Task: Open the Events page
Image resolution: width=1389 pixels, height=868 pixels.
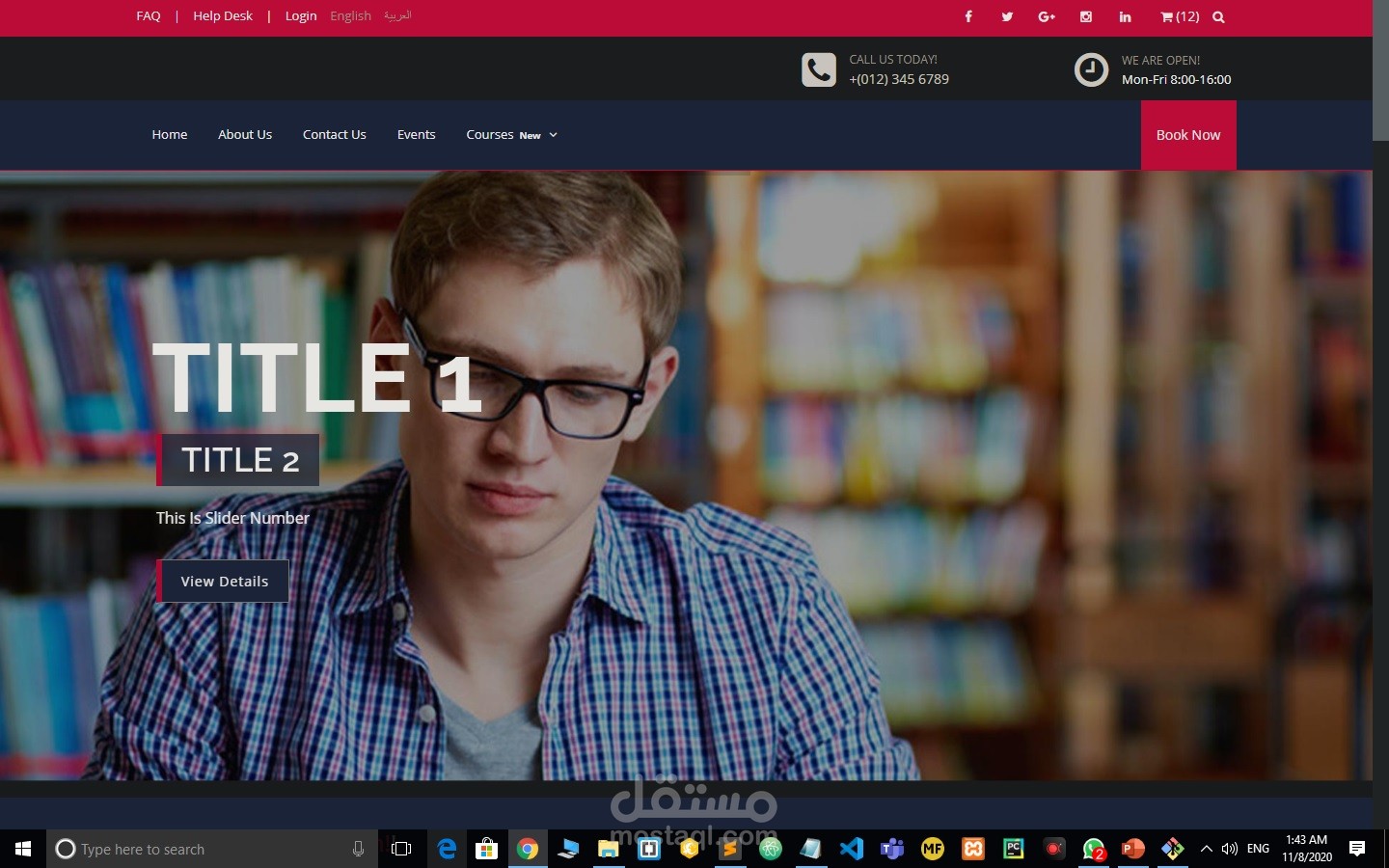Action: point(417,135)
